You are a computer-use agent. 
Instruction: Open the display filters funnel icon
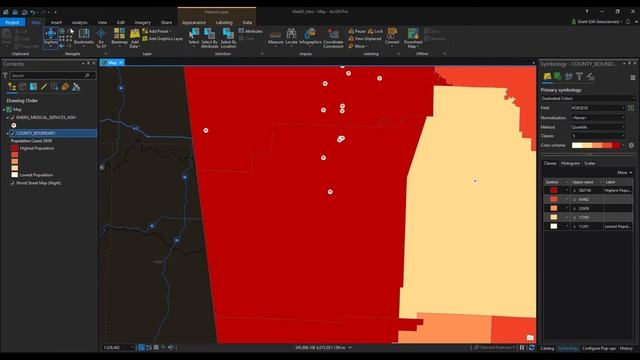579,76
